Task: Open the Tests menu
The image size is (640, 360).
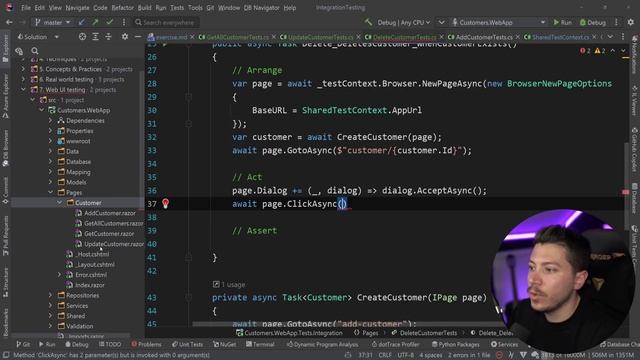Action: tap(177, 8)
